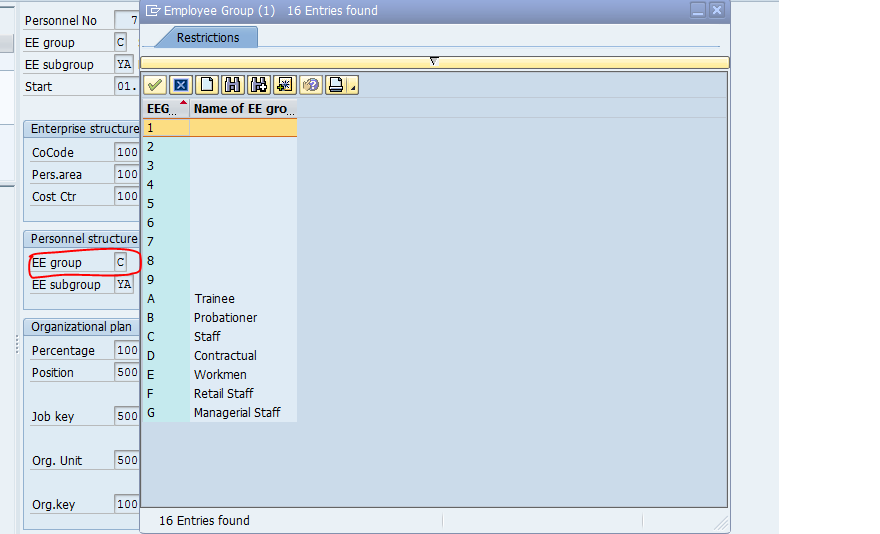Open the dropdown arrow beside Print
880x534 pixels.
[x=353, y=86]
